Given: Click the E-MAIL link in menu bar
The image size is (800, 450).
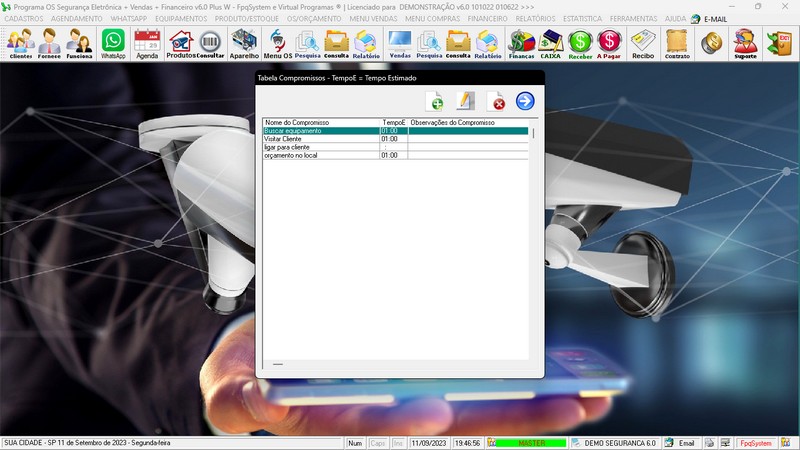Looking at the screenshot, I should coord(715,19).
